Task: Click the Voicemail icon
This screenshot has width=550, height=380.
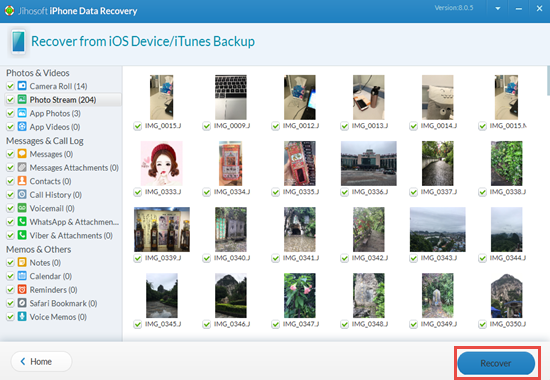Action: pos(22,208)
